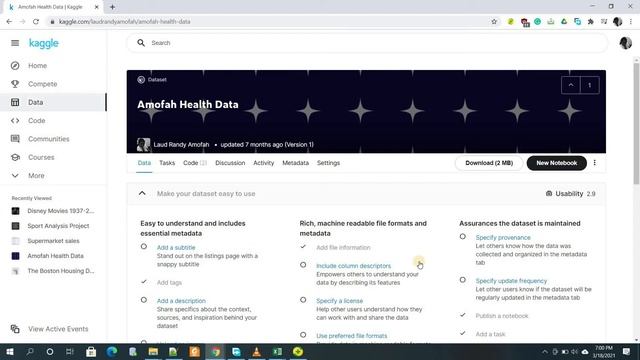Click the Usability score icon
Screen dimensions: 640x360
(x=549, y=193)
